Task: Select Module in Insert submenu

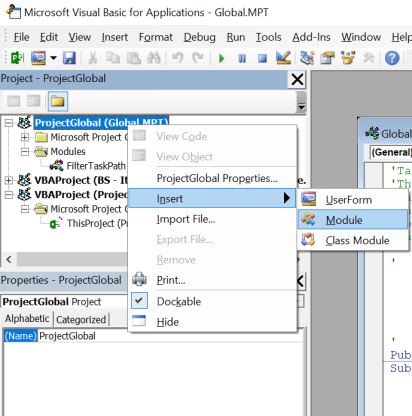Action: [x=353, y=220]
